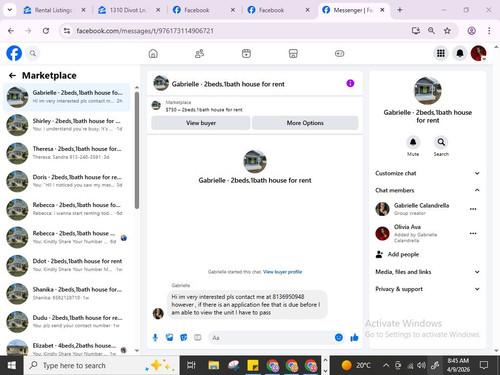Open Elizabet 4beds 2baths conversation

pyautogui.click(x=67, y=348)
